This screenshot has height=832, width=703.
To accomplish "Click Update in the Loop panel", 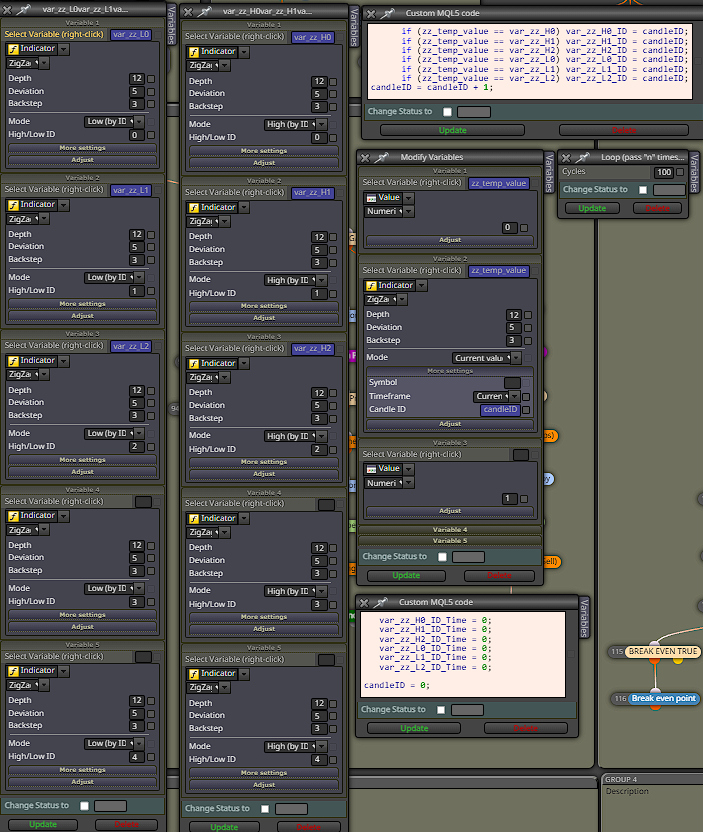I will coord(592,209).
